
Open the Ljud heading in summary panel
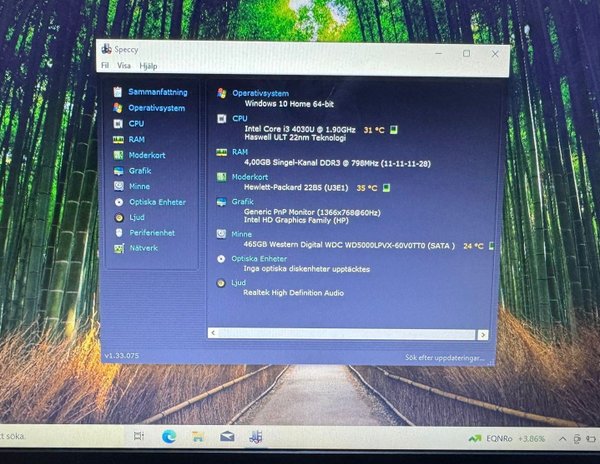(238, 283)
